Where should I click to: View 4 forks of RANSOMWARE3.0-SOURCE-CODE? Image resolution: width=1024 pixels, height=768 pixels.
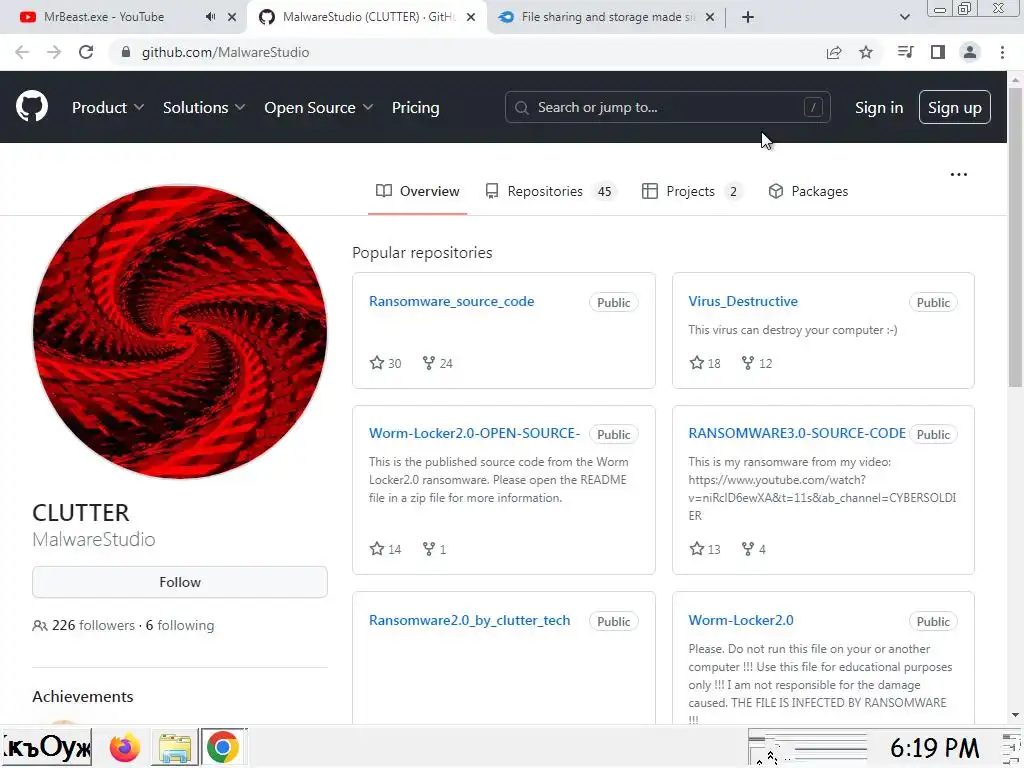click(x=754, y=549)
